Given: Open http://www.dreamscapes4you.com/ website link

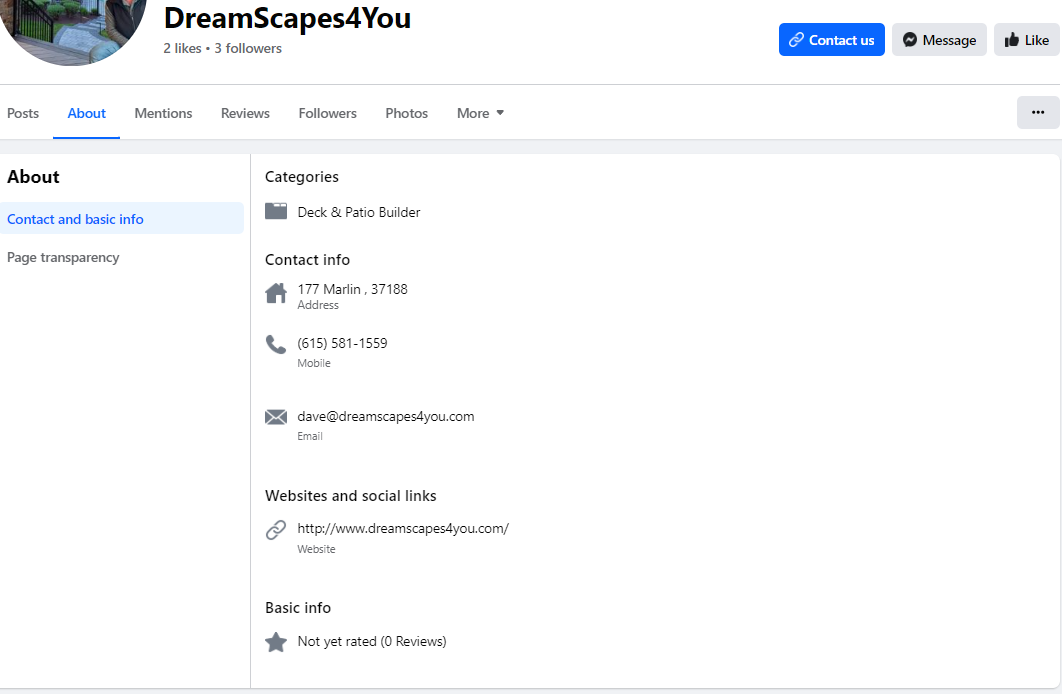Looking at the screenshot, I should [x=403, y=528].
